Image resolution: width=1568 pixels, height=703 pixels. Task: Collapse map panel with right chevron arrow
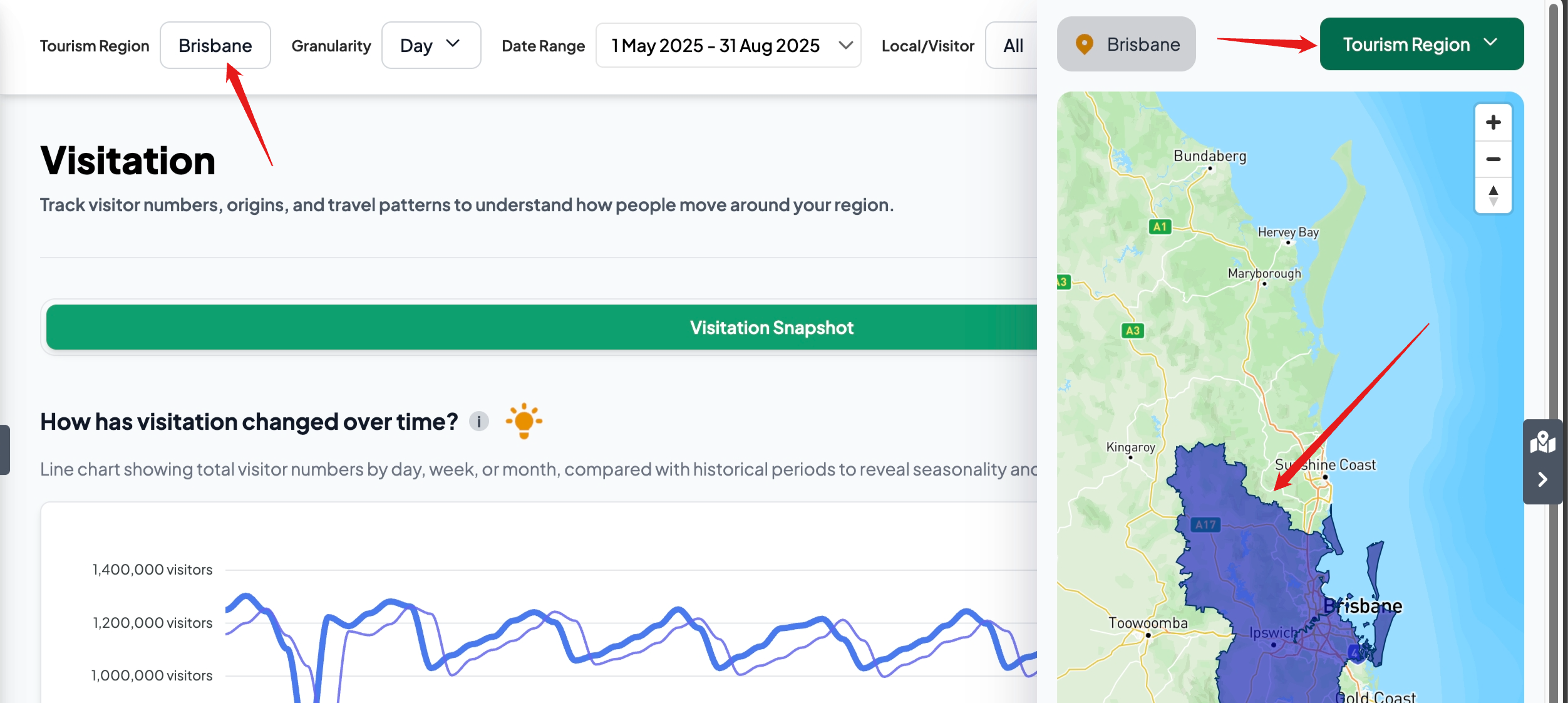click(x=1542, y=480)
